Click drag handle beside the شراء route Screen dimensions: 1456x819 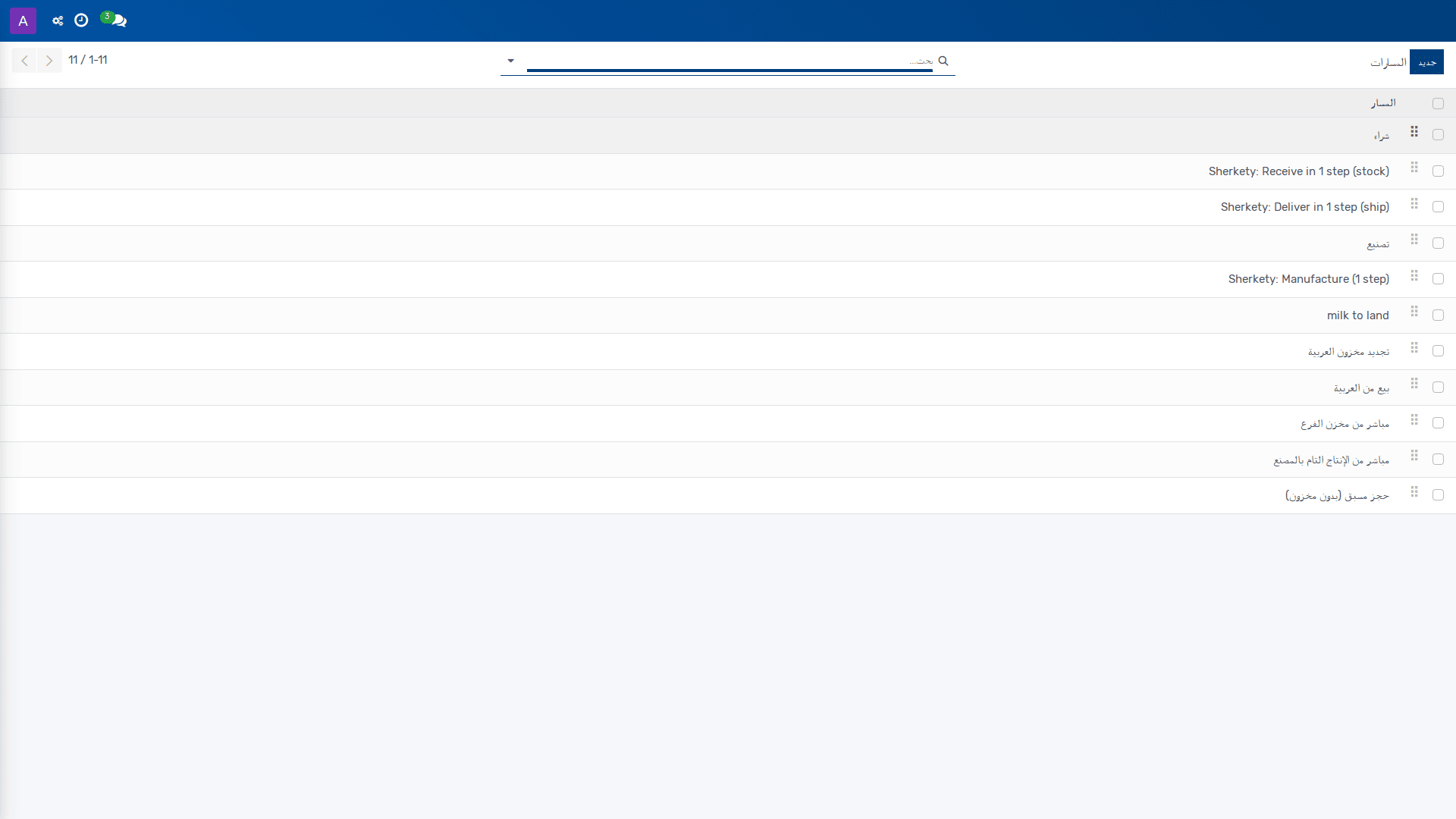[x=1414, y=132]
